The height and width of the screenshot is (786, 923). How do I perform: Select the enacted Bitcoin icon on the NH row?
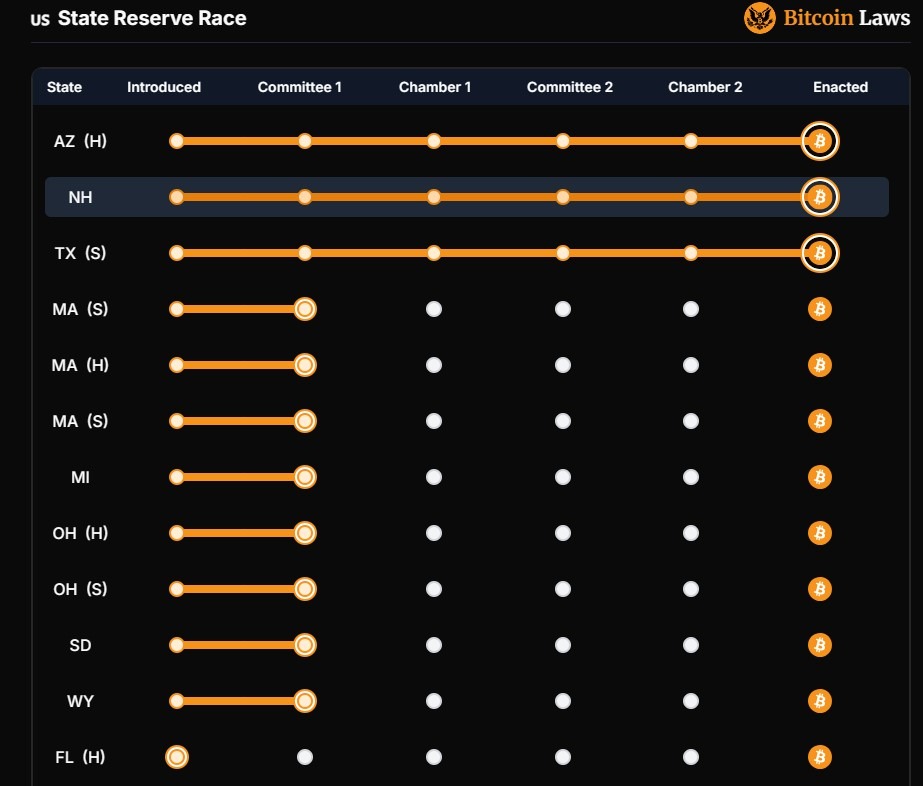click(819, 197)
